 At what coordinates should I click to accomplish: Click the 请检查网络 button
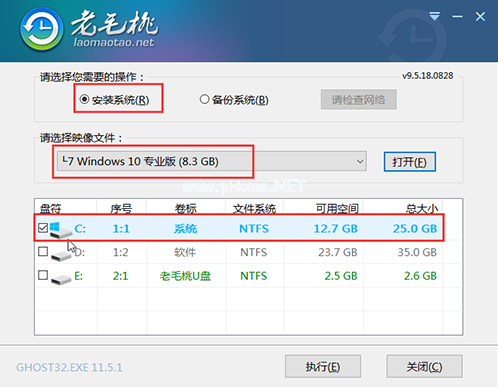coord(359,99)
